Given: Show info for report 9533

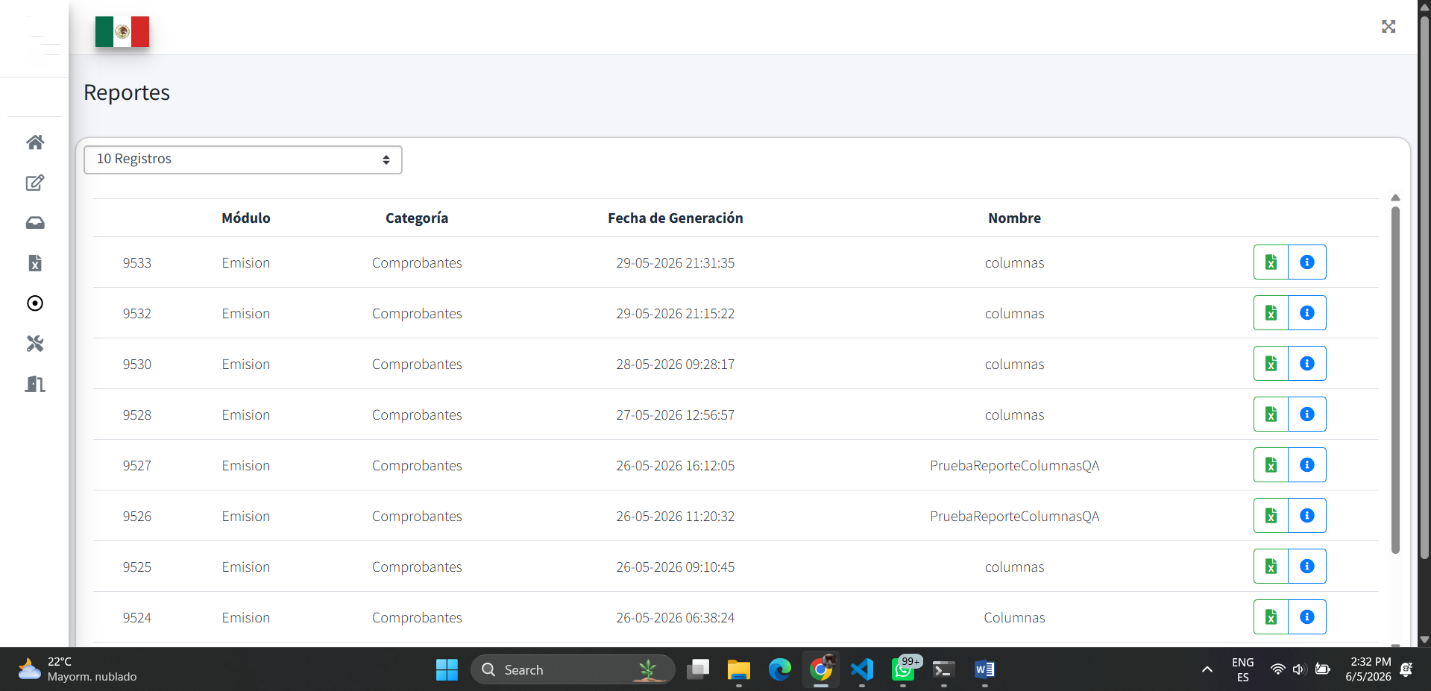Looking at the screenshot, I should [1307, 263].
